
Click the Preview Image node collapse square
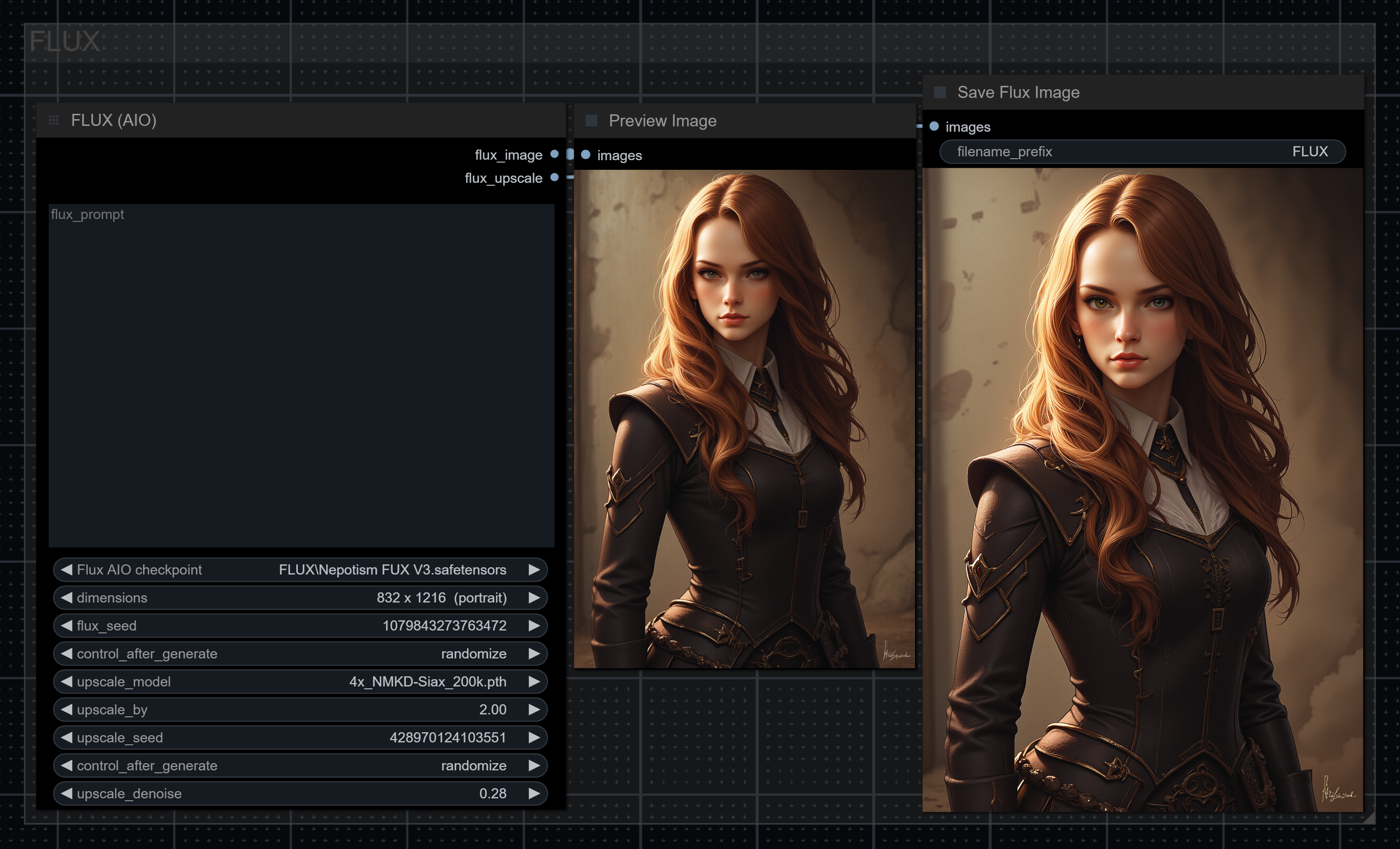click(x=591, y=121)
